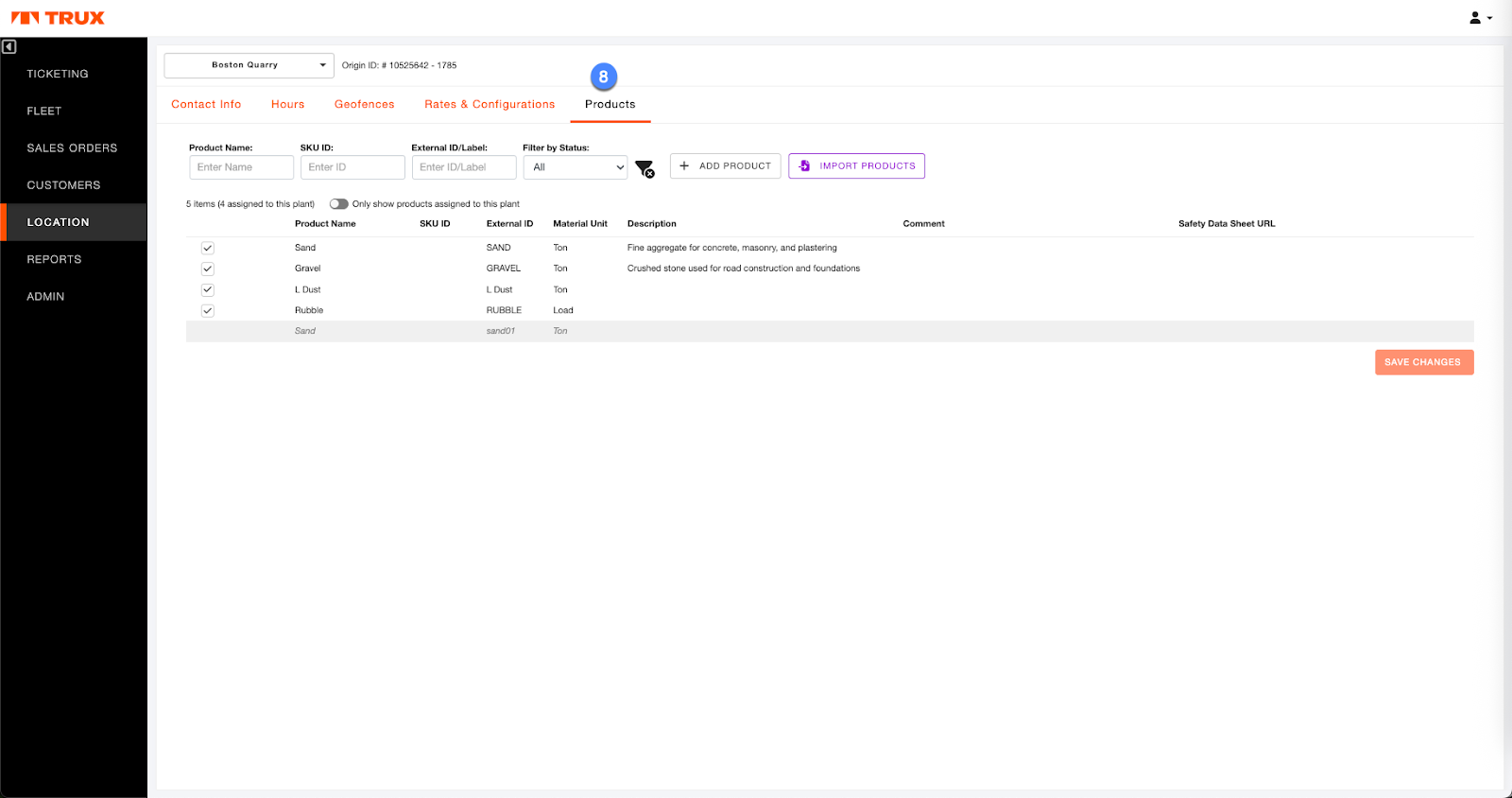Click the Add Product button
Image resolution: width=1512 pixels, height=798 pixels.
pyautogui.click(x=725, y=165)
